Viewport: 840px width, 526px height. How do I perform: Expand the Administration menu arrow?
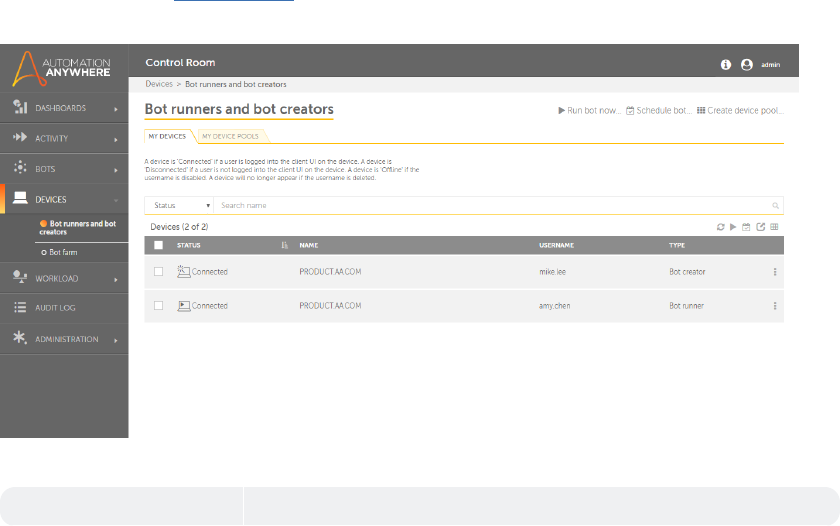coord(116,340)
